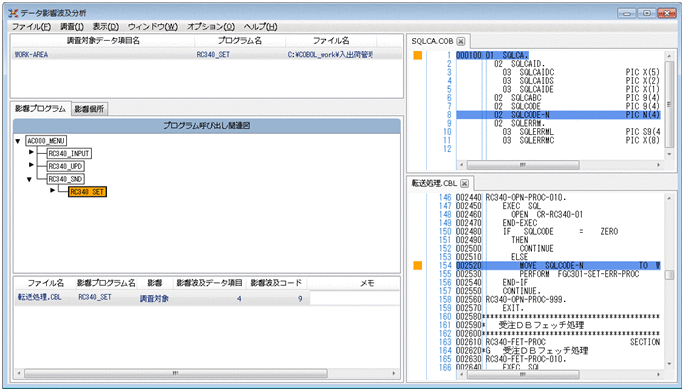Select the 01 SQLCA. line
This screenshot has width=685, height=392.
(492, 56)
